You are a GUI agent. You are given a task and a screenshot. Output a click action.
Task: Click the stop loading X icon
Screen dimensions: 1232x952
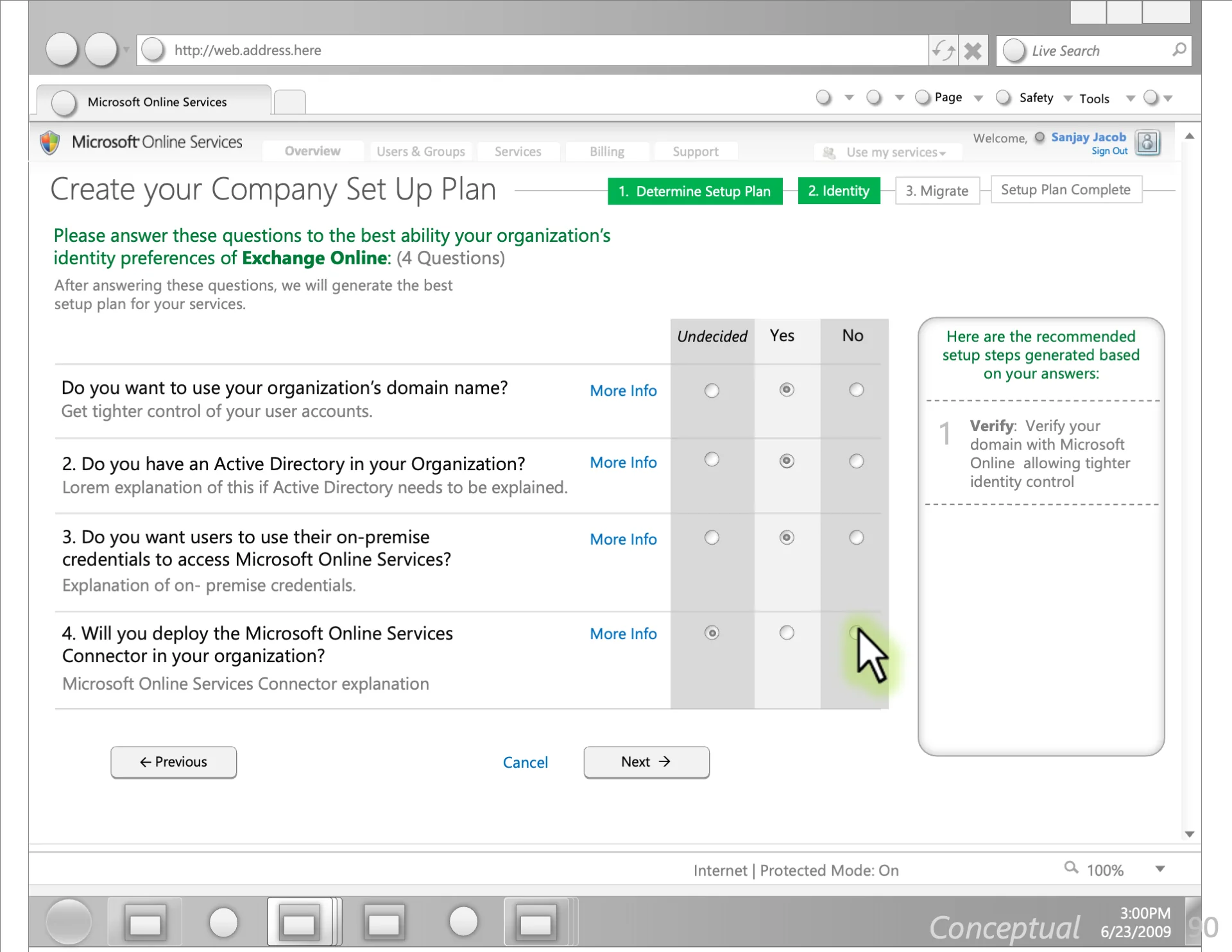[x=973, y=50]
